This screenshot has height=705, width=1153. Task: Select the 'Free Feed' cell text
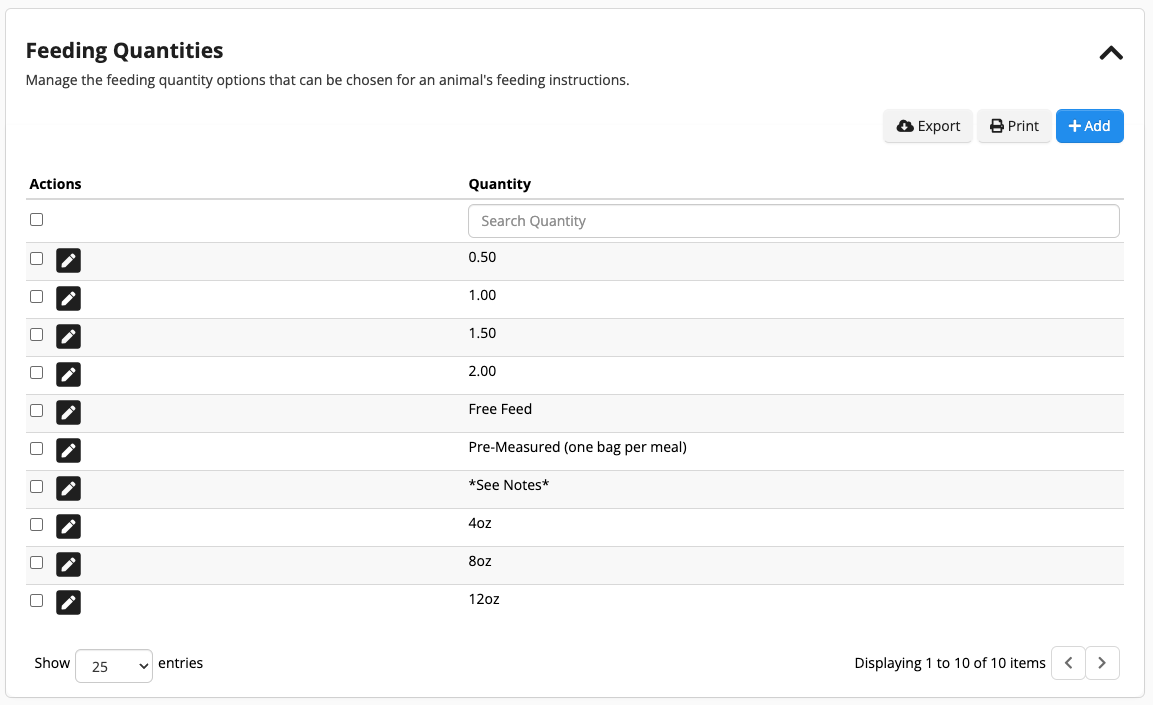[x=500, y=409]
